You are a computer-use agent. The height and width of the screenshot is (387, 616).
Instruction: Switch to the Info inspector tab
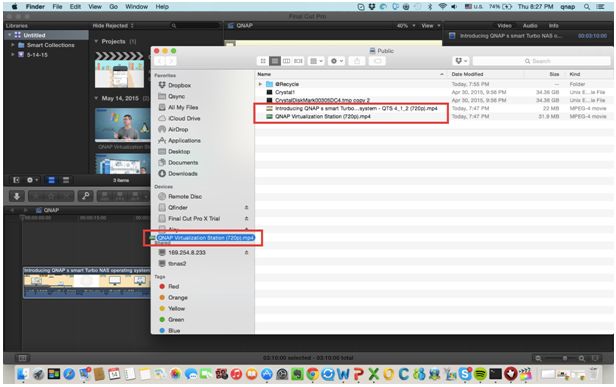(554, 26)
